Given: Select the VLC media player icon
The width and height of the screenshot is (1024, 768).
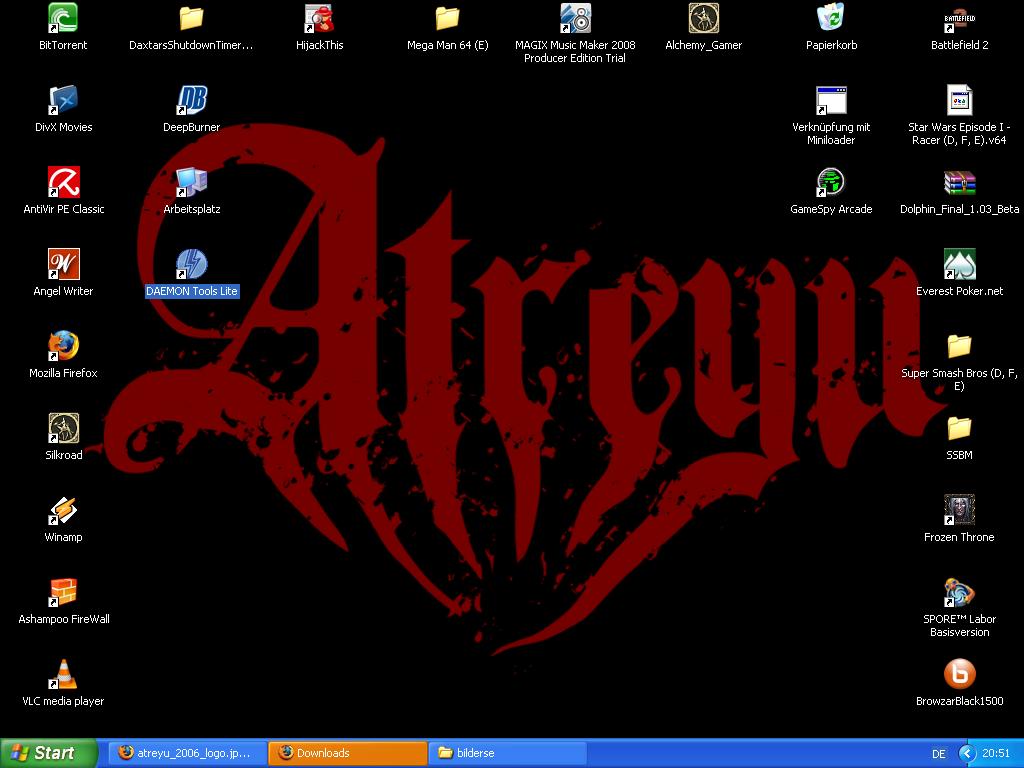Looking at the screenshot, I should coord(63,675).
